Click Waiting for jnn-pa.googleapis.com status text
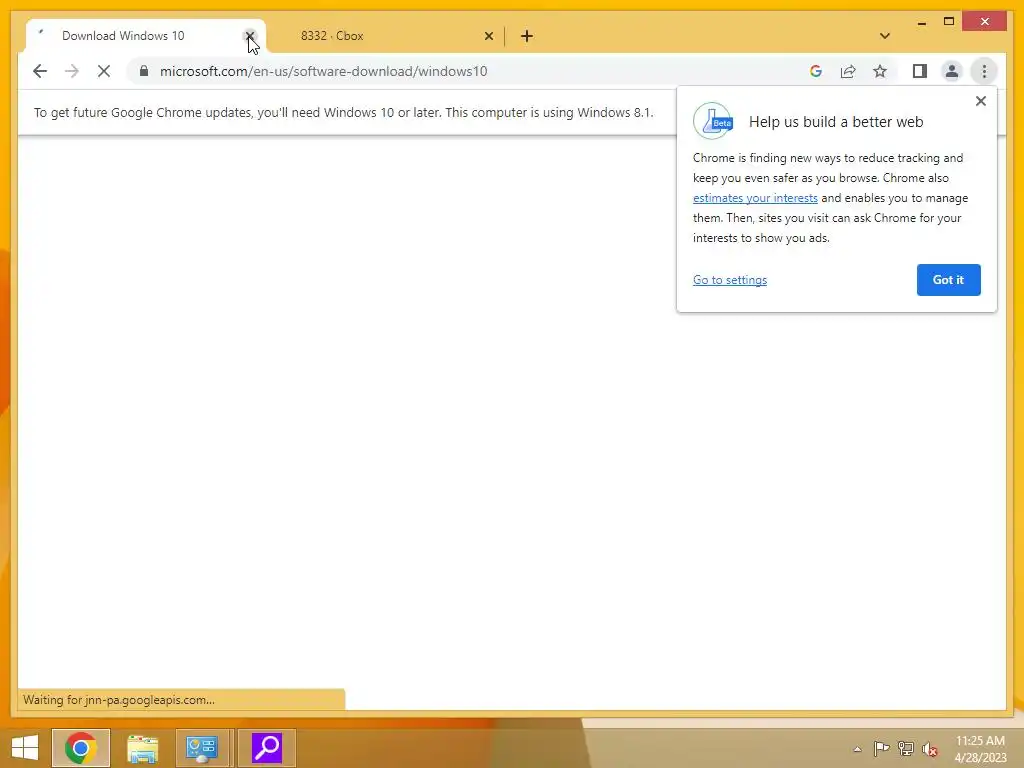1024x768 pixels. (x=119, y=699)
